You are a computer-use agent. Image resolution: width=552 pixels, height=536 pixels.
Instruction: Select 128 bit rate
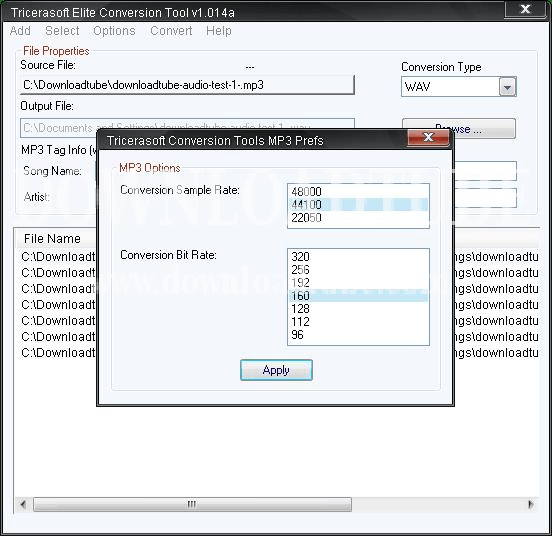coord(358,309)
